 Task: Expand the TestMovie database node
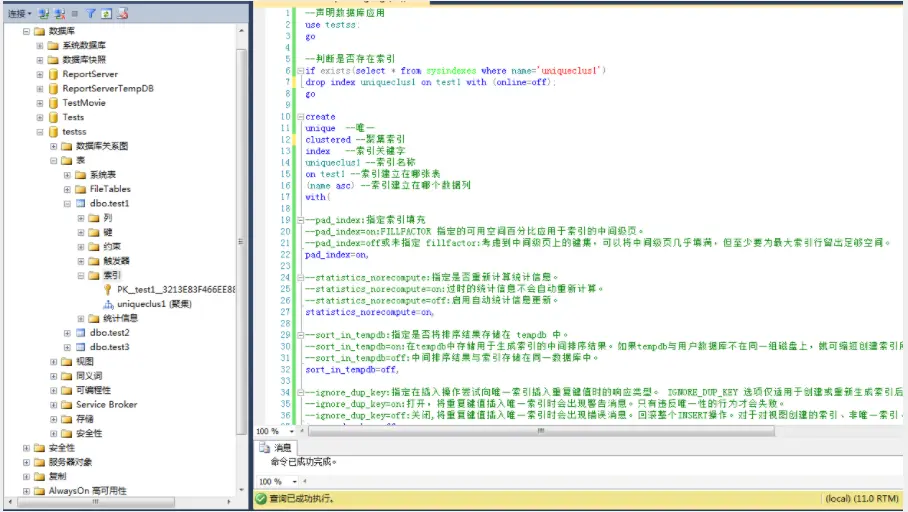pyautogui.click(x=39, y=103)
